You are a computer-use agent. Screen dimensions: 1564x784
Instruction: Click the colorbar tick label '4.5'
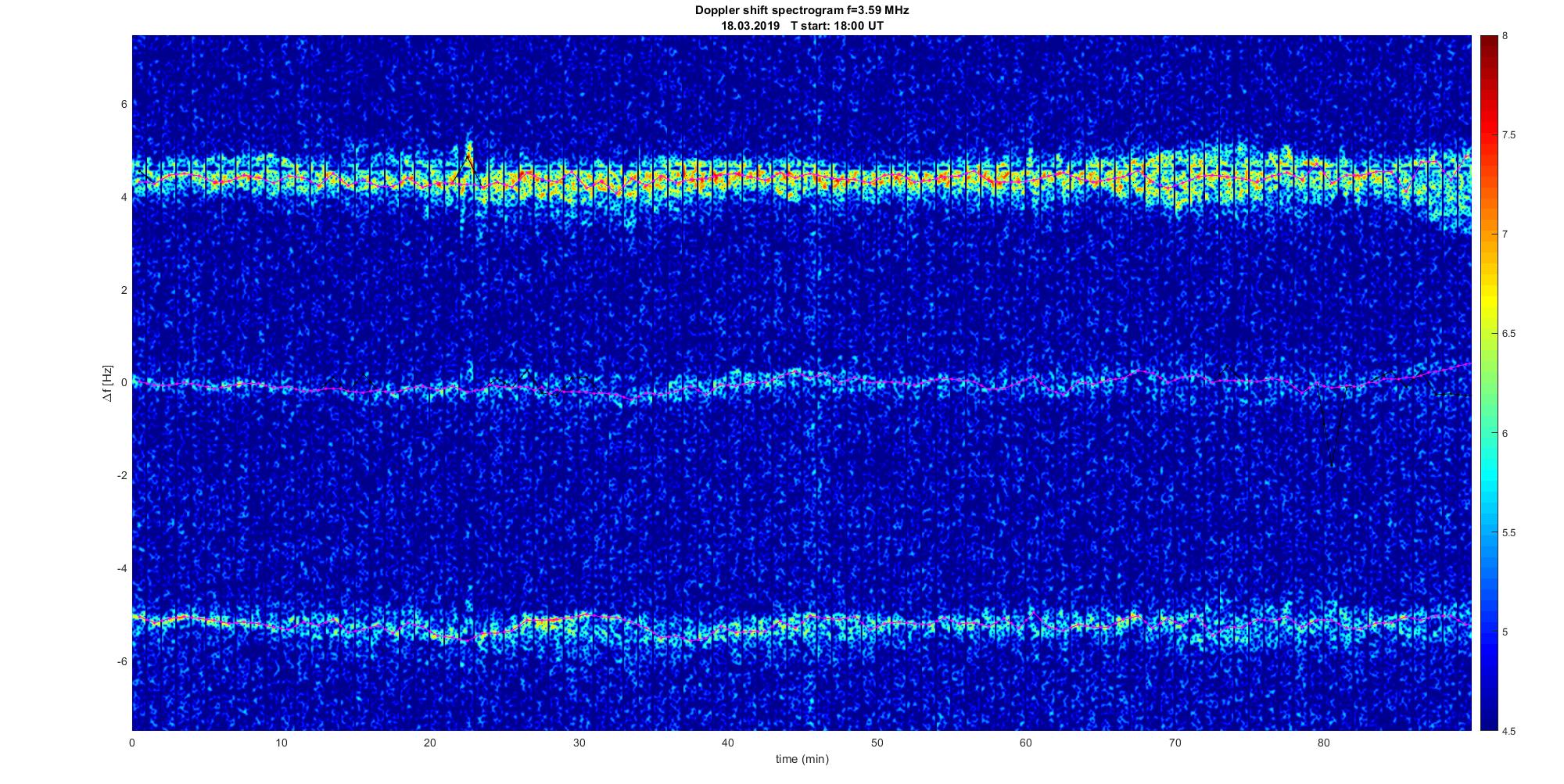click(1509, 731)
